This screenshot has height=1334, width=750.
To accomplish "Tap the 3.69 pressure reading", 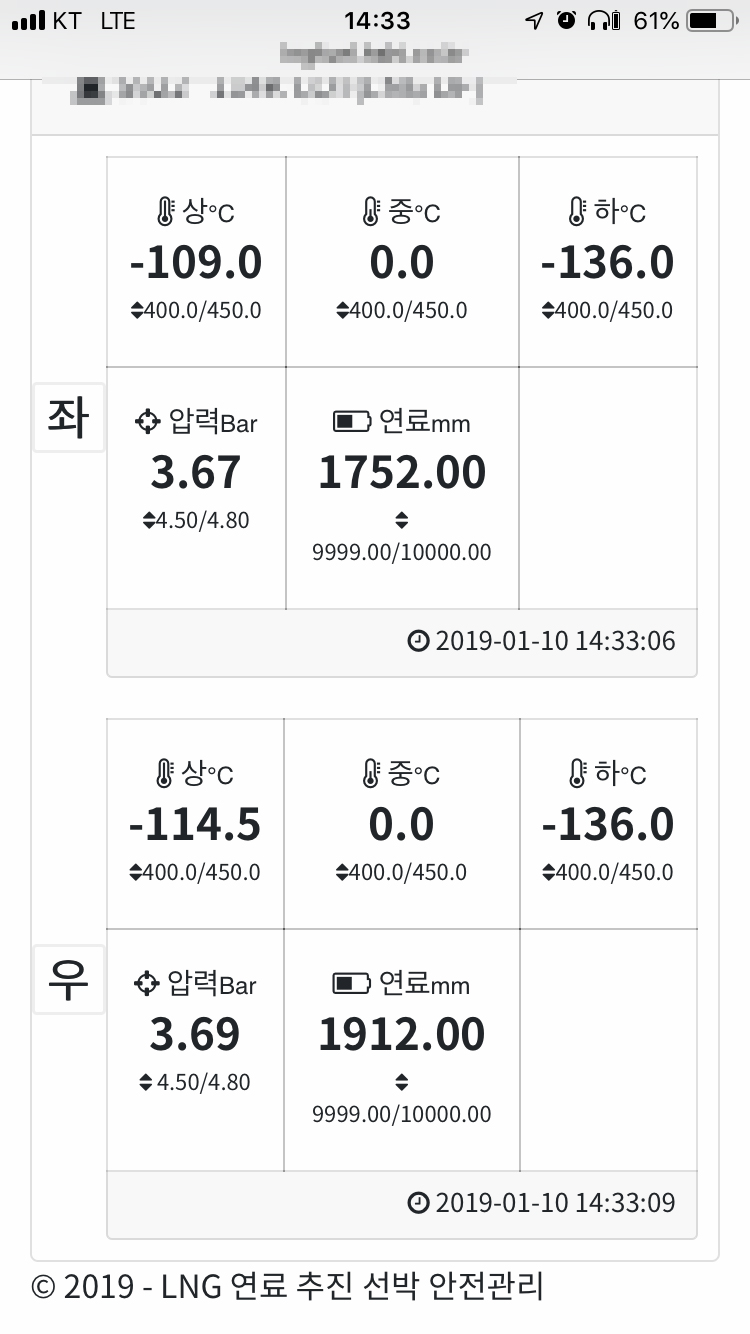I will point(195,1035).
